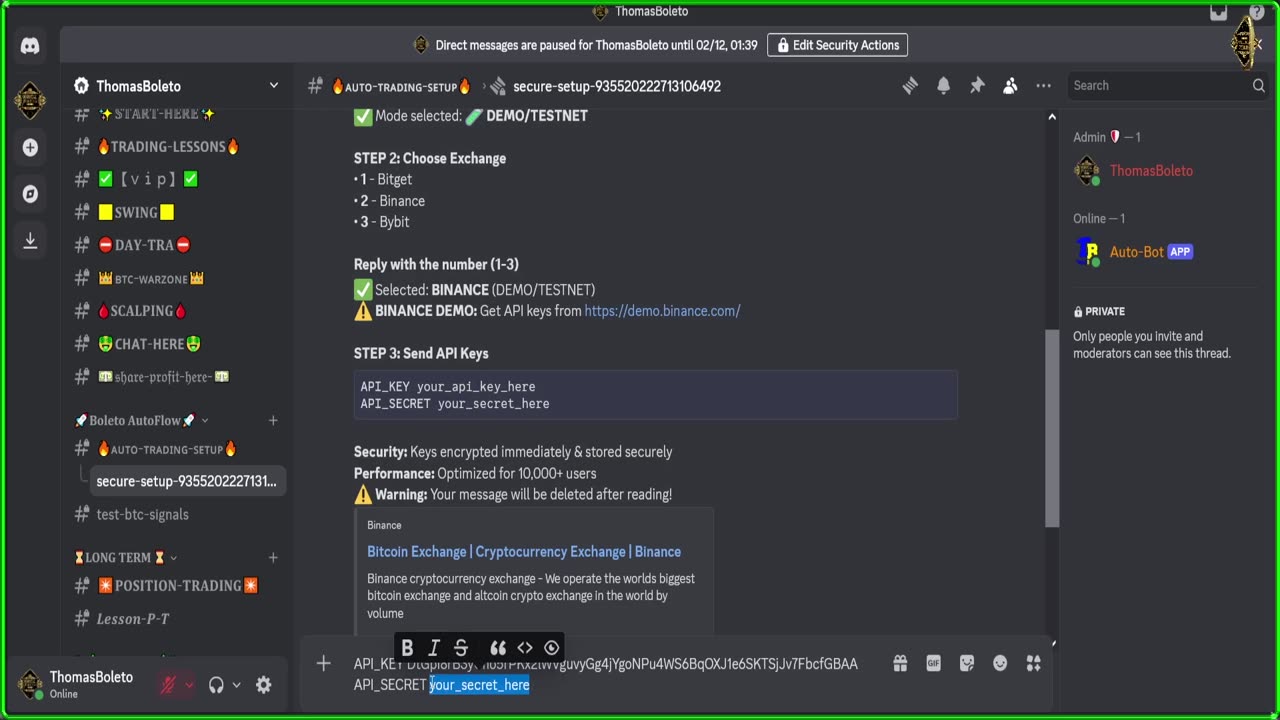The height and width of the screenshot is (720, 1280).
Task: Open User Settings gear icon
Action: [x=263, y=685]
